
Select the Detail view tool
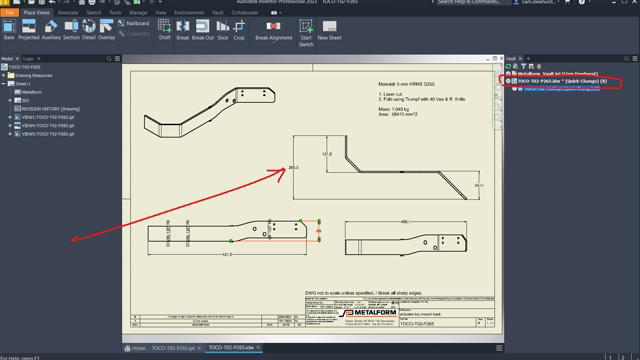pos(89,30)
